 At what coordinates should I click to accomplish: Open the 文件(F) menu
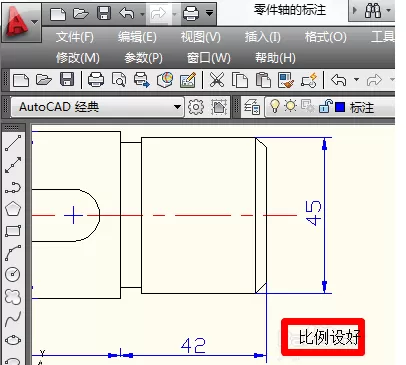[x=75, y=37]
